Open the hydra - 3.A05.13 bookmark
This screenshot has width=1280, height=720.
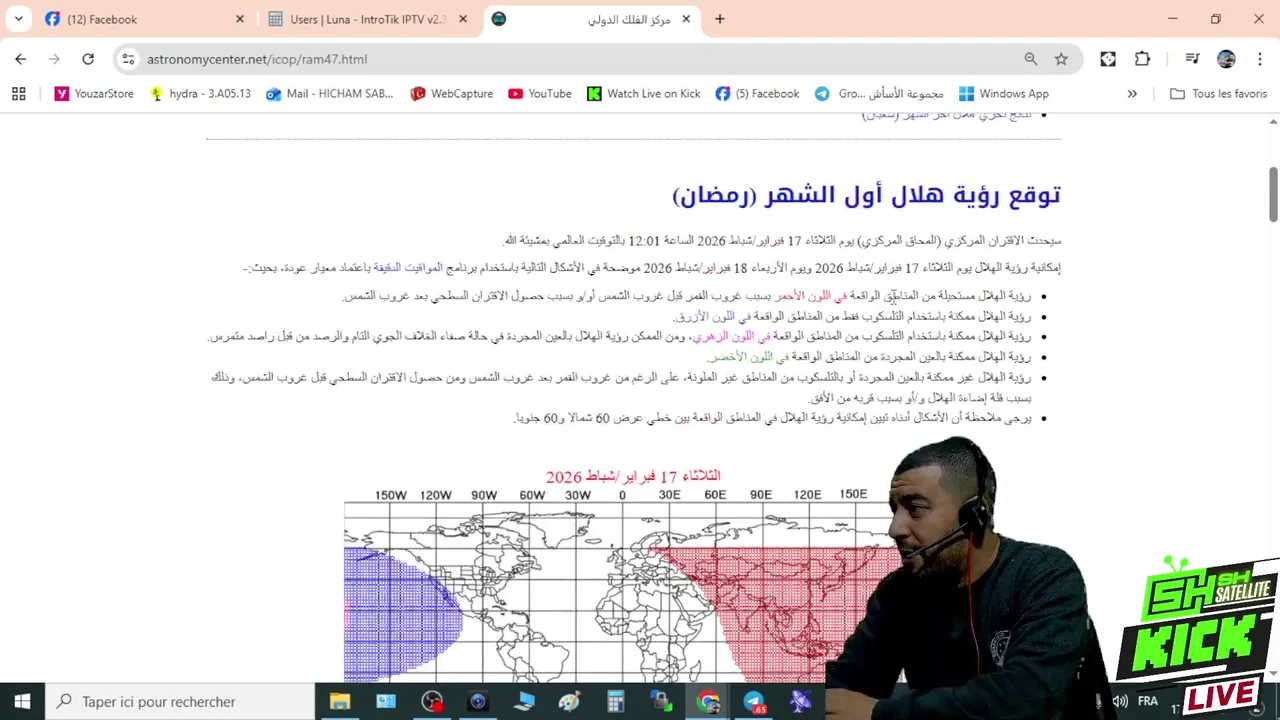pyautogui.click(x=200, y=93)
